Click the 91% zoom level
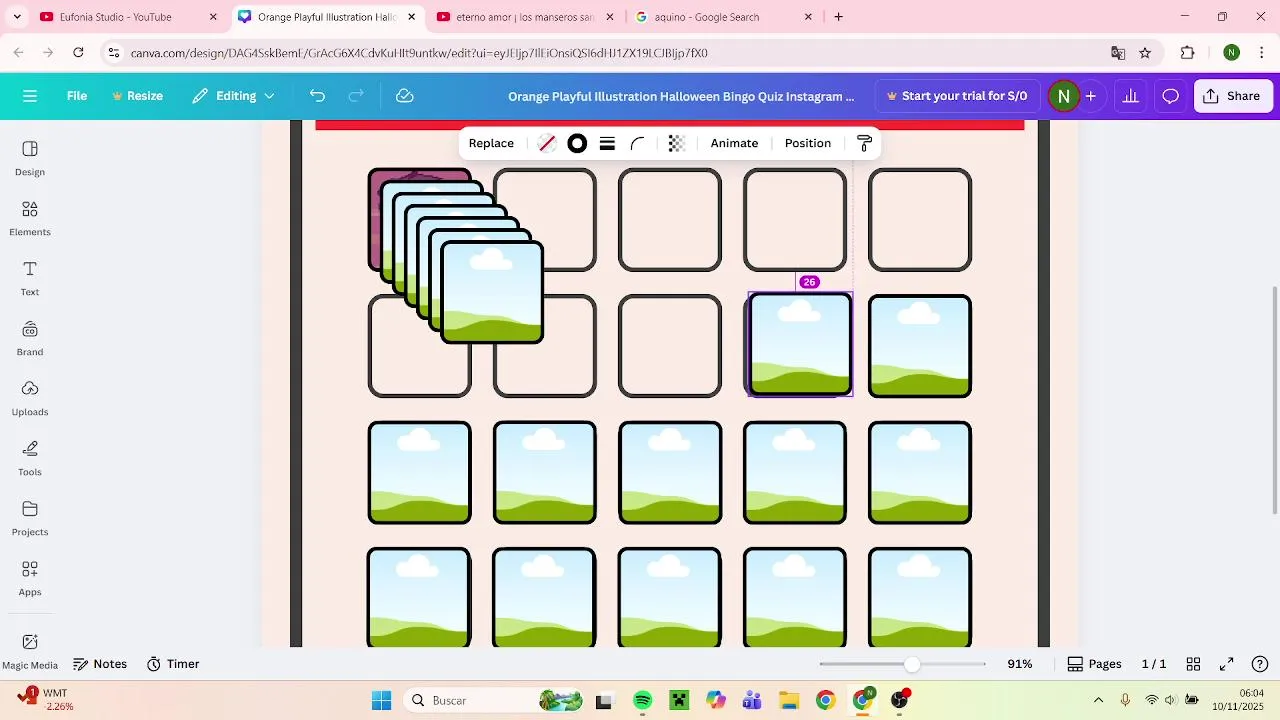 (x=1020, y=664)
